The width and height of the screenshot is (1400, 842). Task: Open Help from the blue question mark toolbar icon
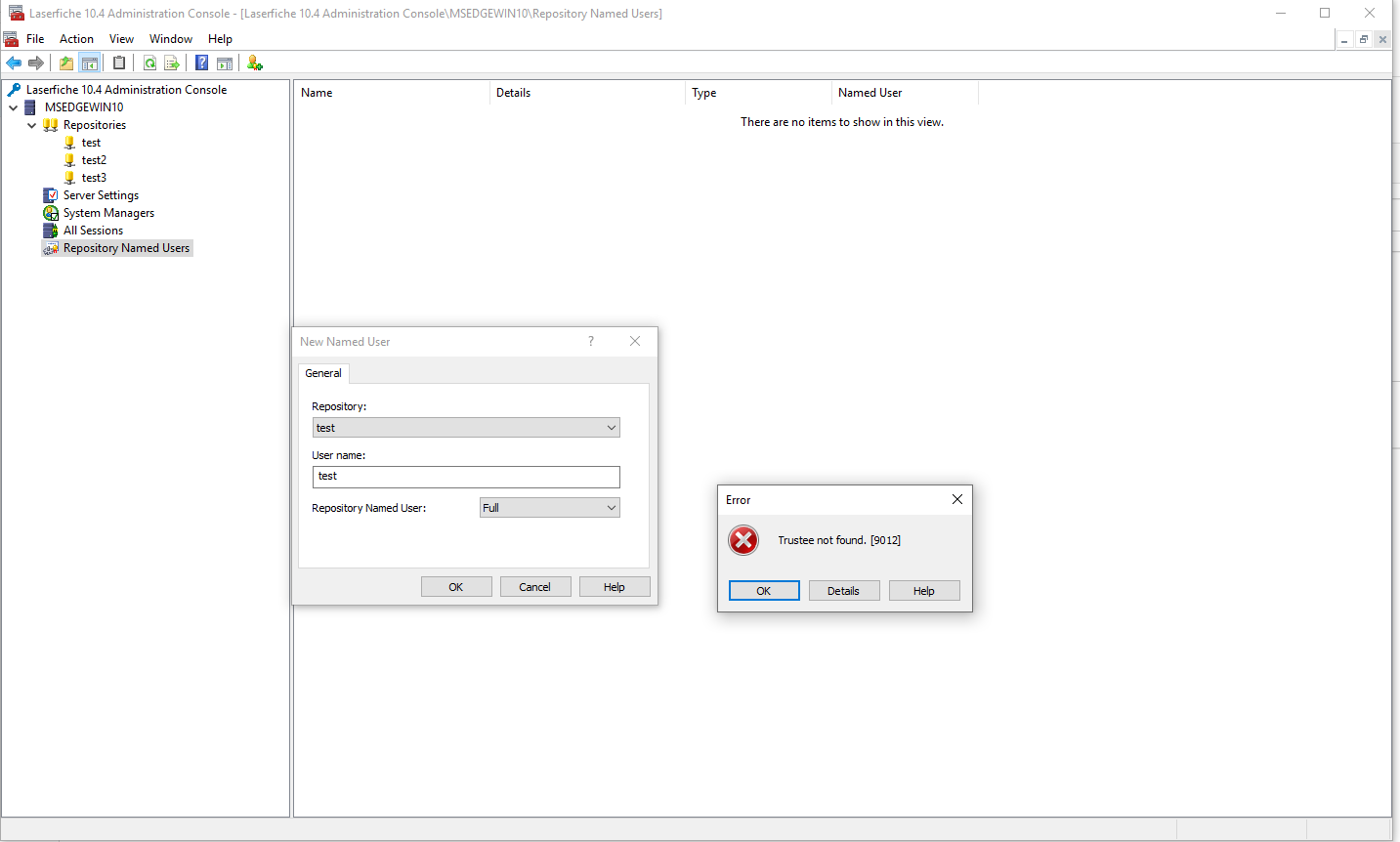click(202, 63)
